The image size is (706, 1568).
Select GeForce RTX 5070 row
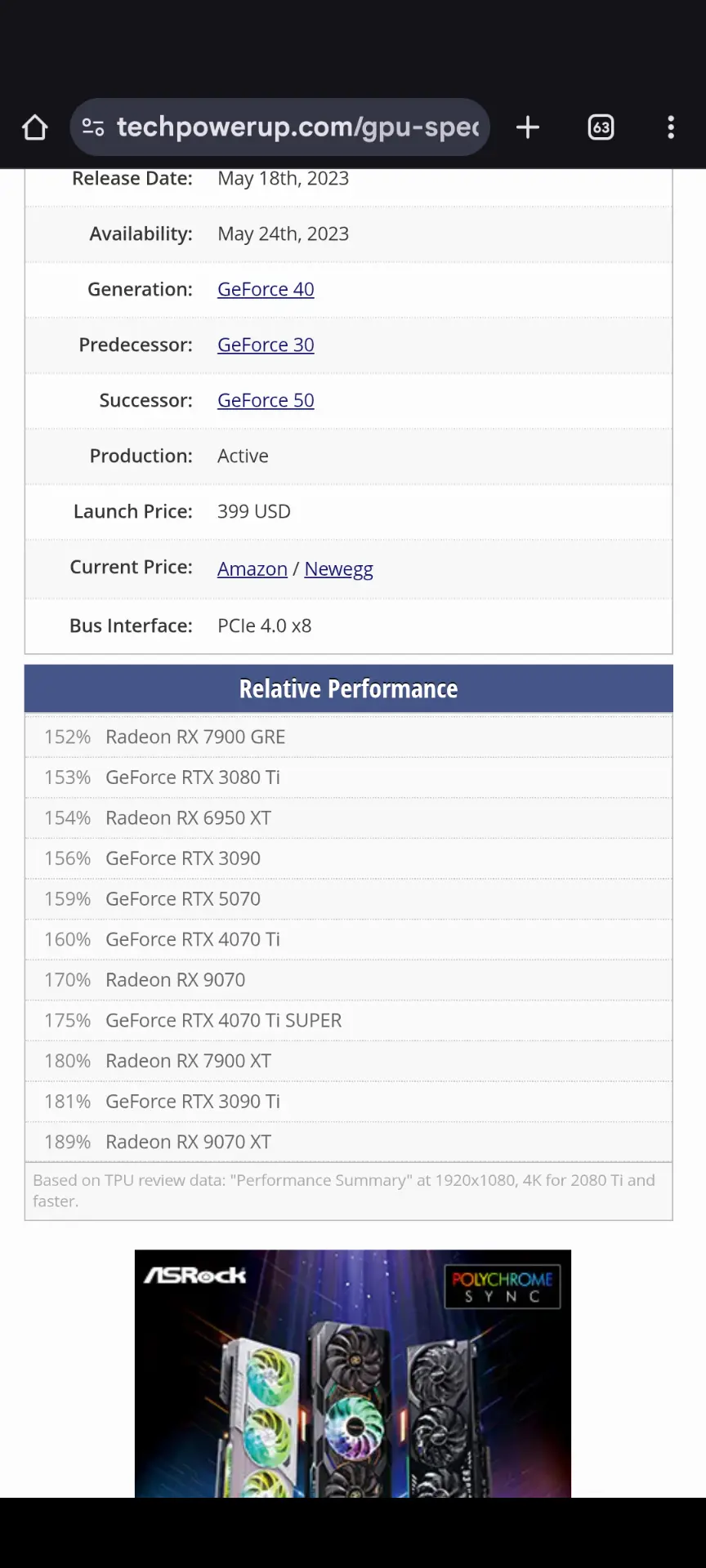coord(182,899)
